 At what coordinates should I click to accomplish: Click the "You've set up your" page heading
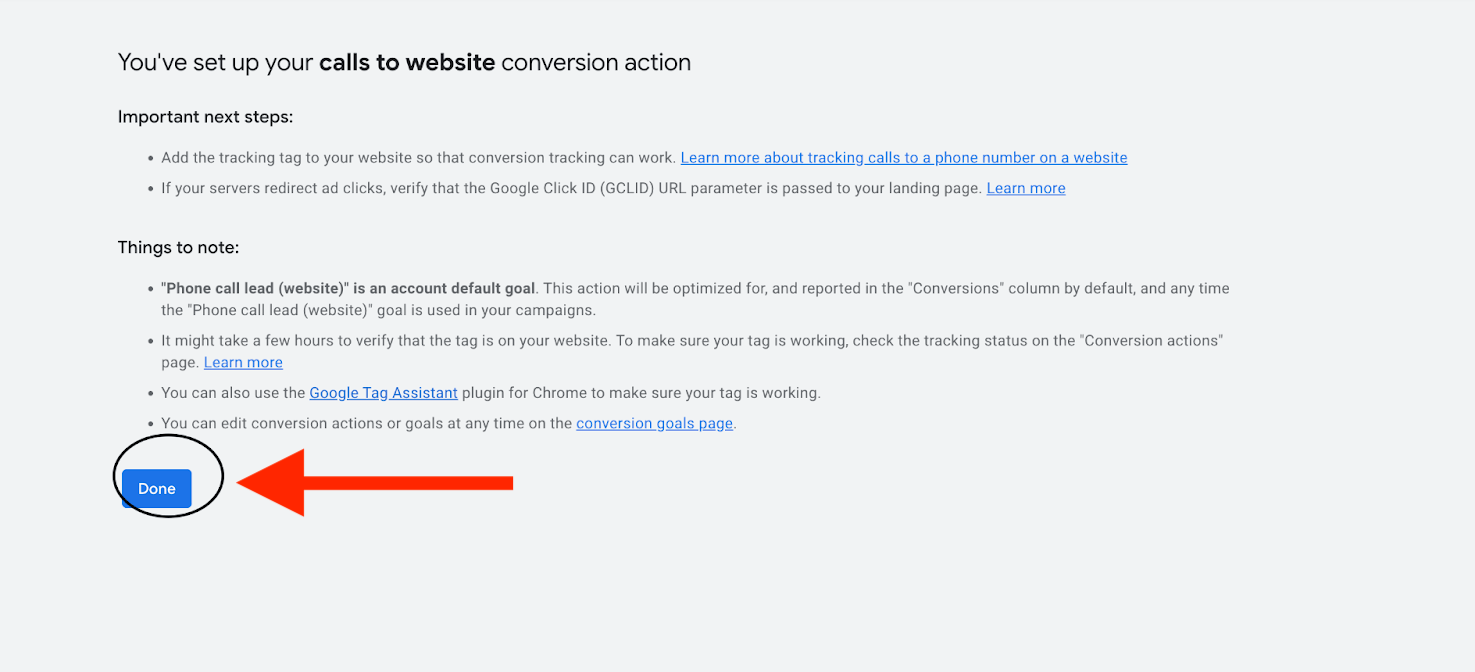(x=216, y=63)
